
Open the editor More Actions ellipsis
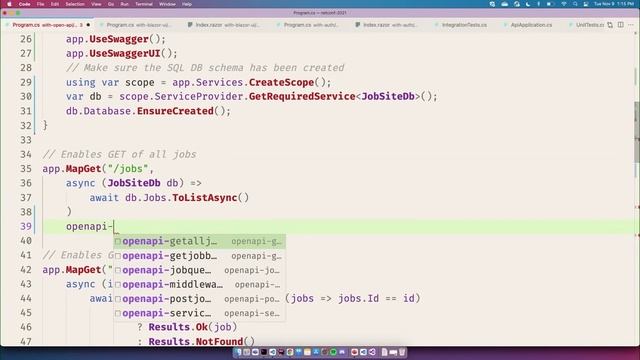(631, 25)
